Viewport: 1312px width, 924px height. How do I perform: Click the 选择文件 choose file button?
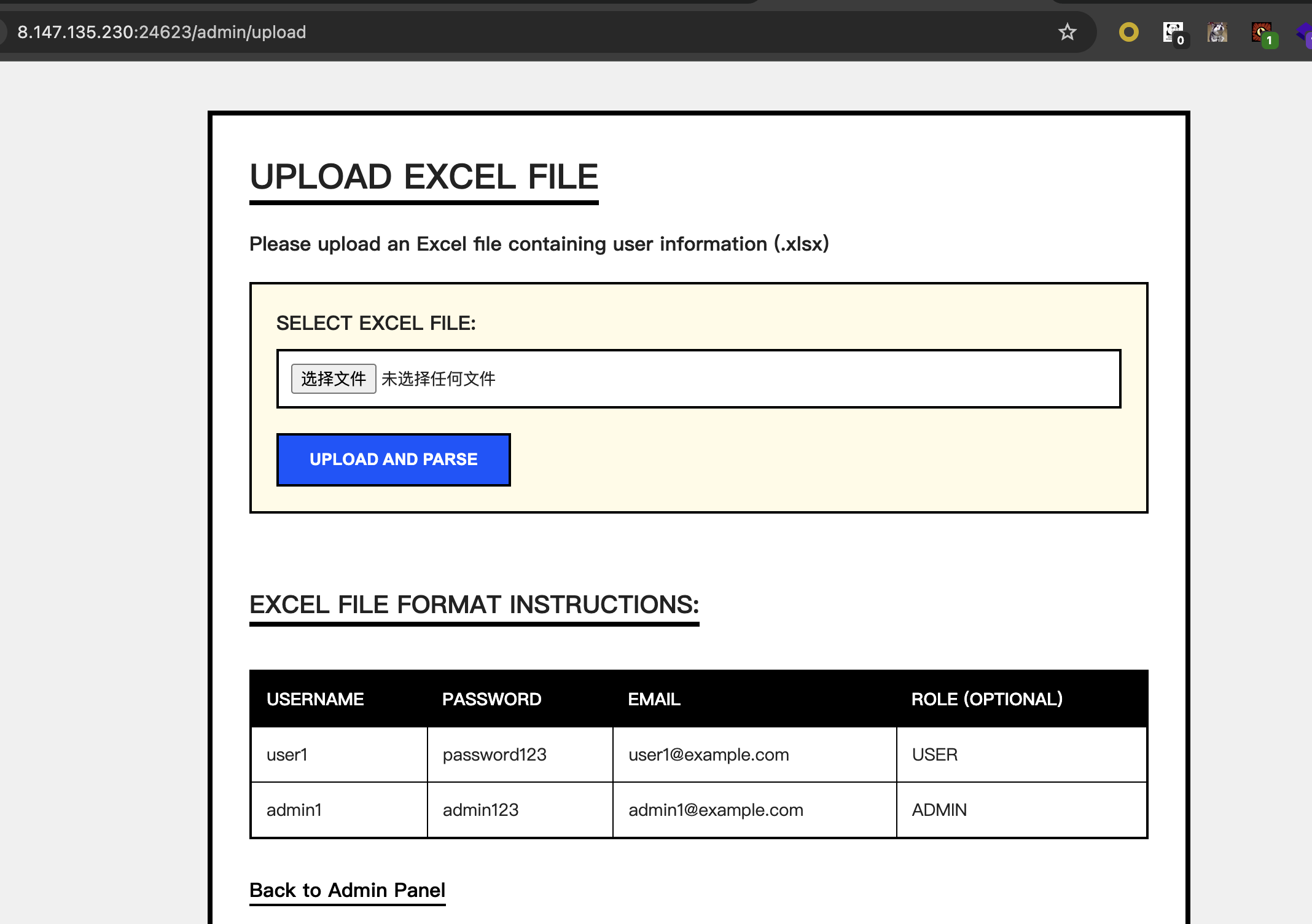(x=334, y=378)
